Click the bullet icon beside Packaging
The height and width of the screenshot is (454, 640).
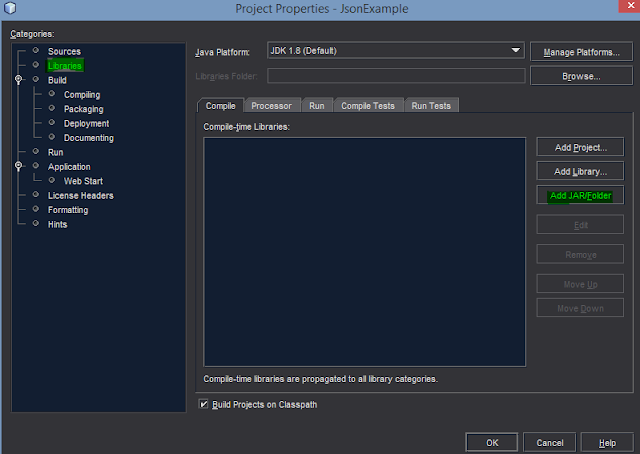tap(52, 108)
